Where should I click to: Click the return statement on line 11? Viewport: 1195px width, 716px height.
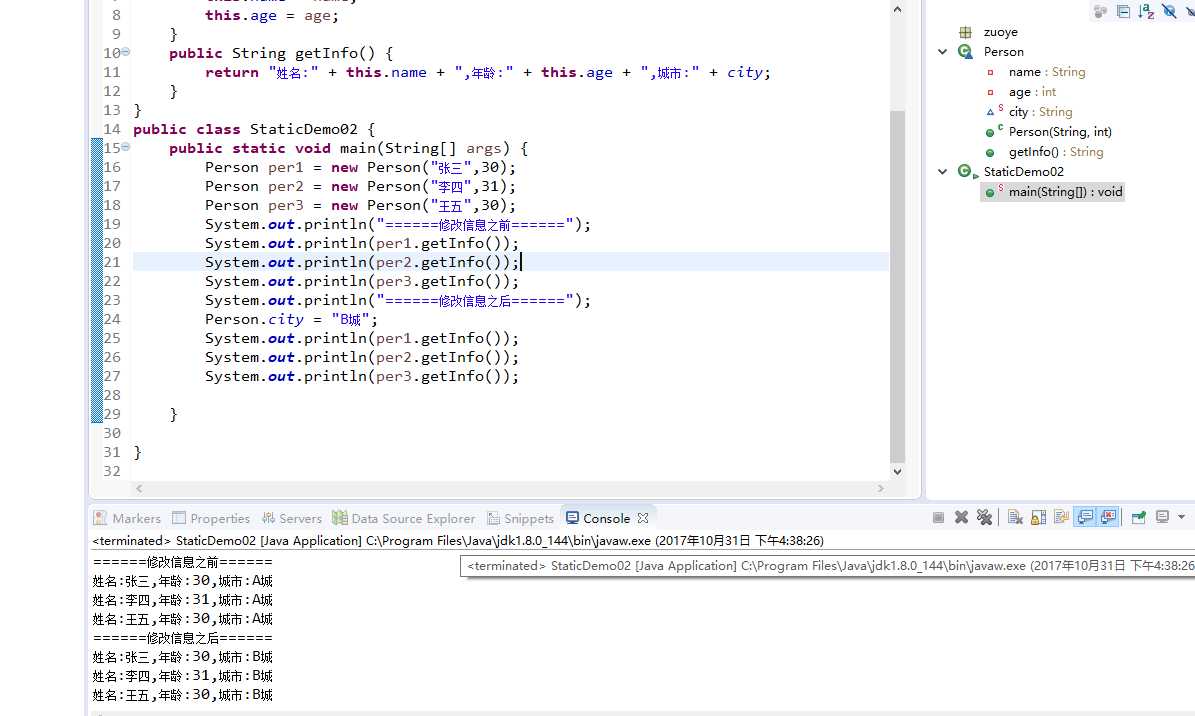(x=488, y=72)
